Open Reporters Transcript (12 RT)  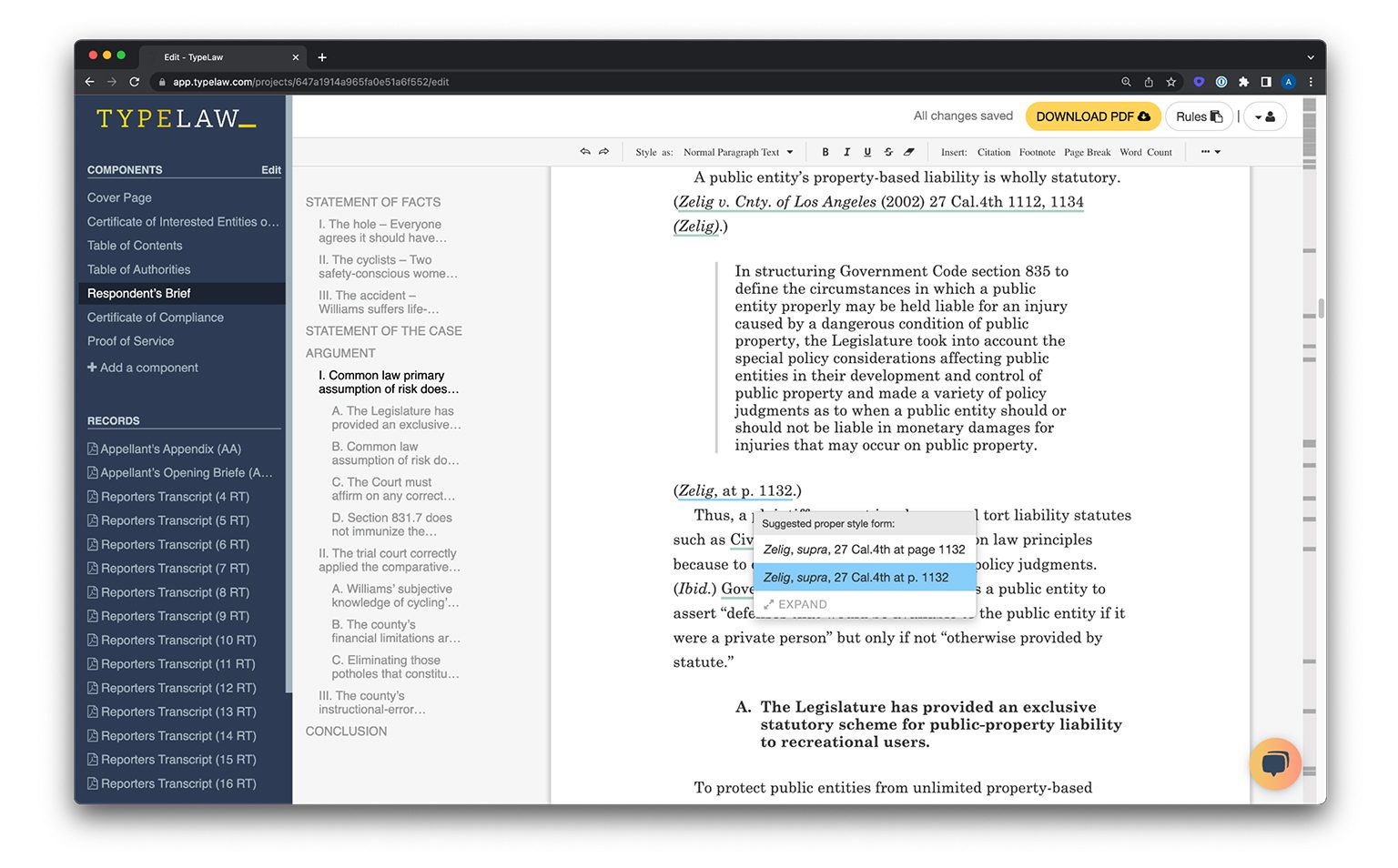[x=172, y=688]
